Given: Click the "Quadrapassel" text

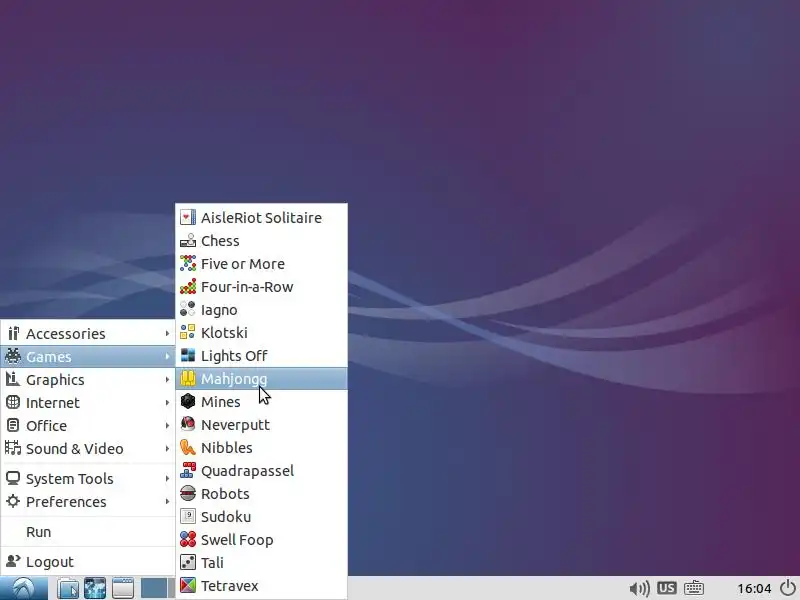Looking at the screenshot, I should tap(247, 471).
